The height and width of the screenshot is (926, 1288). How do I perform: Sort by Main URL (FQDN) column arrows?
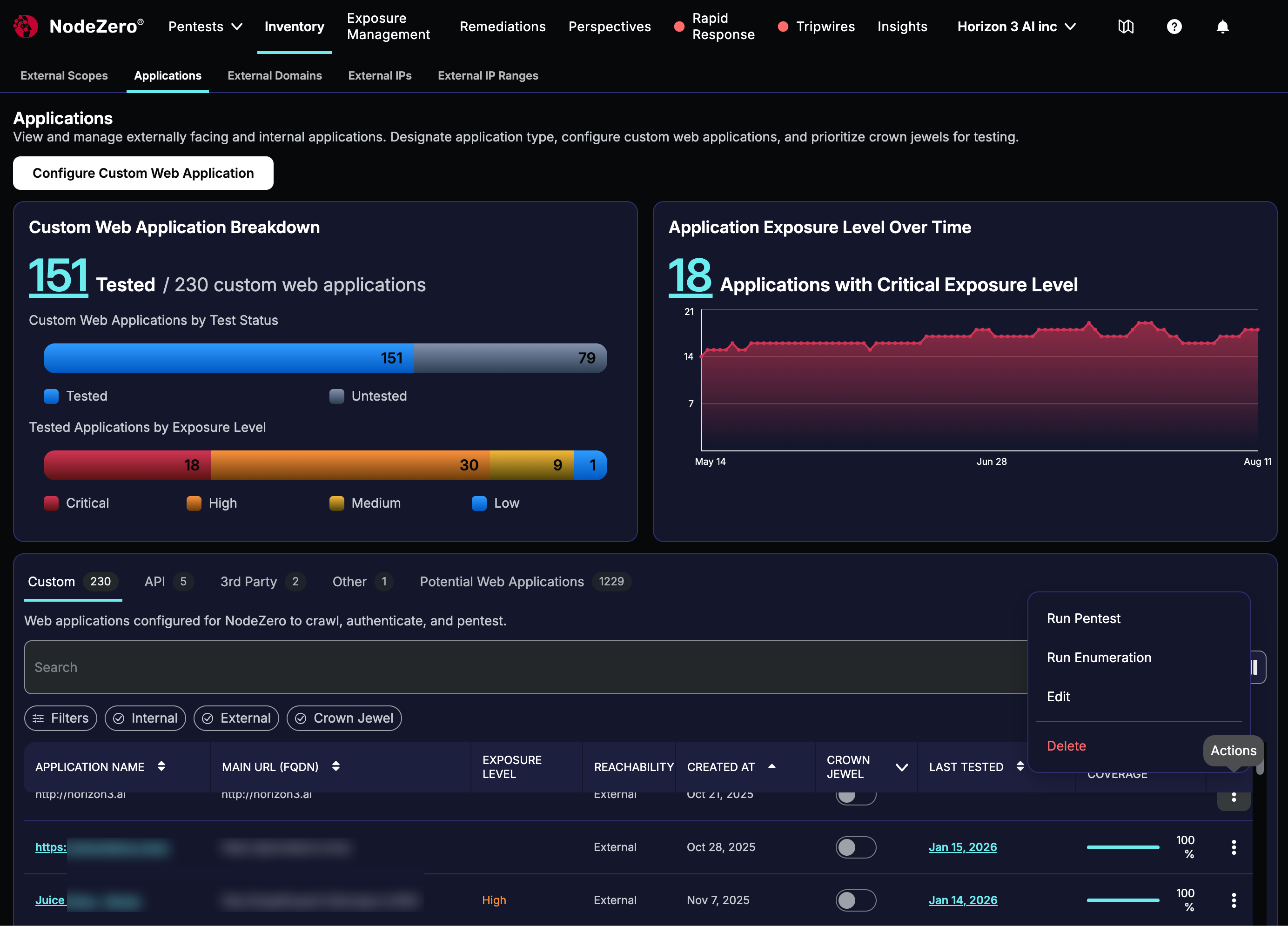pos(335,766)
